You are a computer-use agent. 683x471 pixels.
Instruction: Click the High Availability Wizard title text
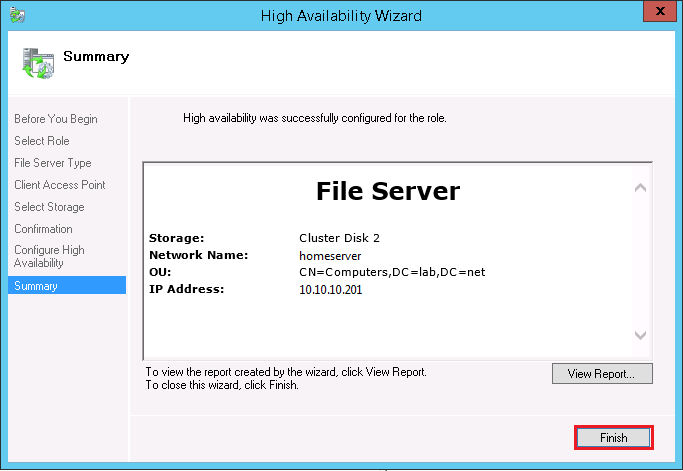pos(341,16)
